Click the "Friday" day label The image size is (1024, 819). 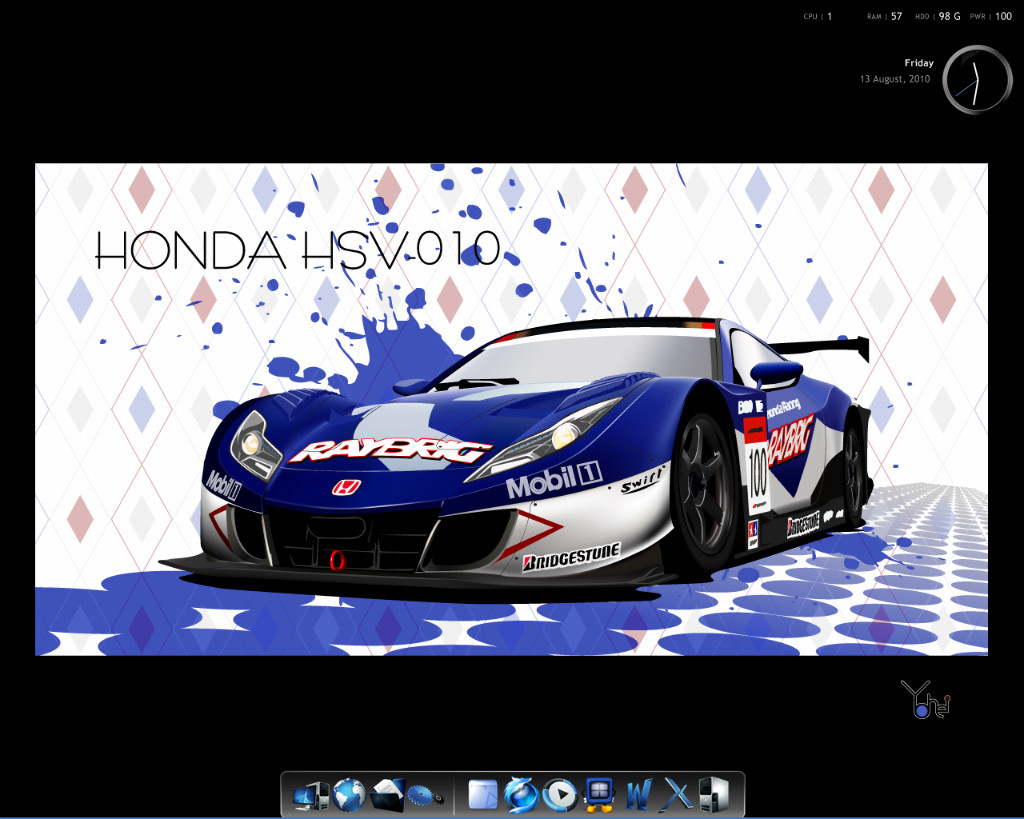[918, 63]
